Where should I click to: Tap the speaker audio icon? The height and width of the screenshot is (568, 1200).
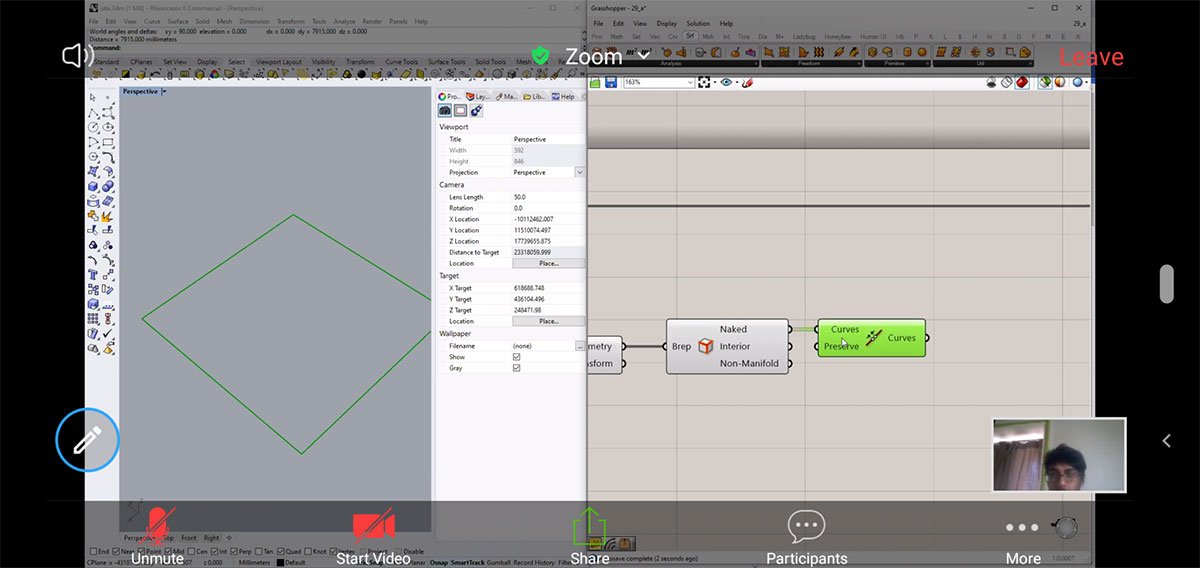[x=78, y=56]
